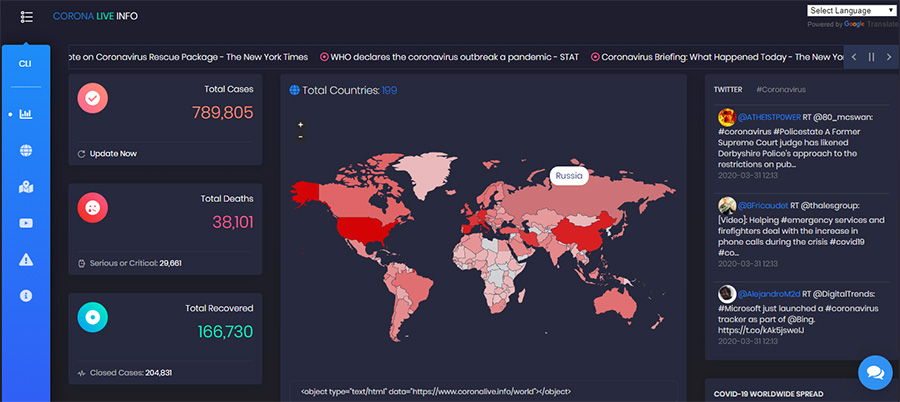
Task: Click the @ATHEISTPOWER avatar image
Action: [x=727, y=117]
